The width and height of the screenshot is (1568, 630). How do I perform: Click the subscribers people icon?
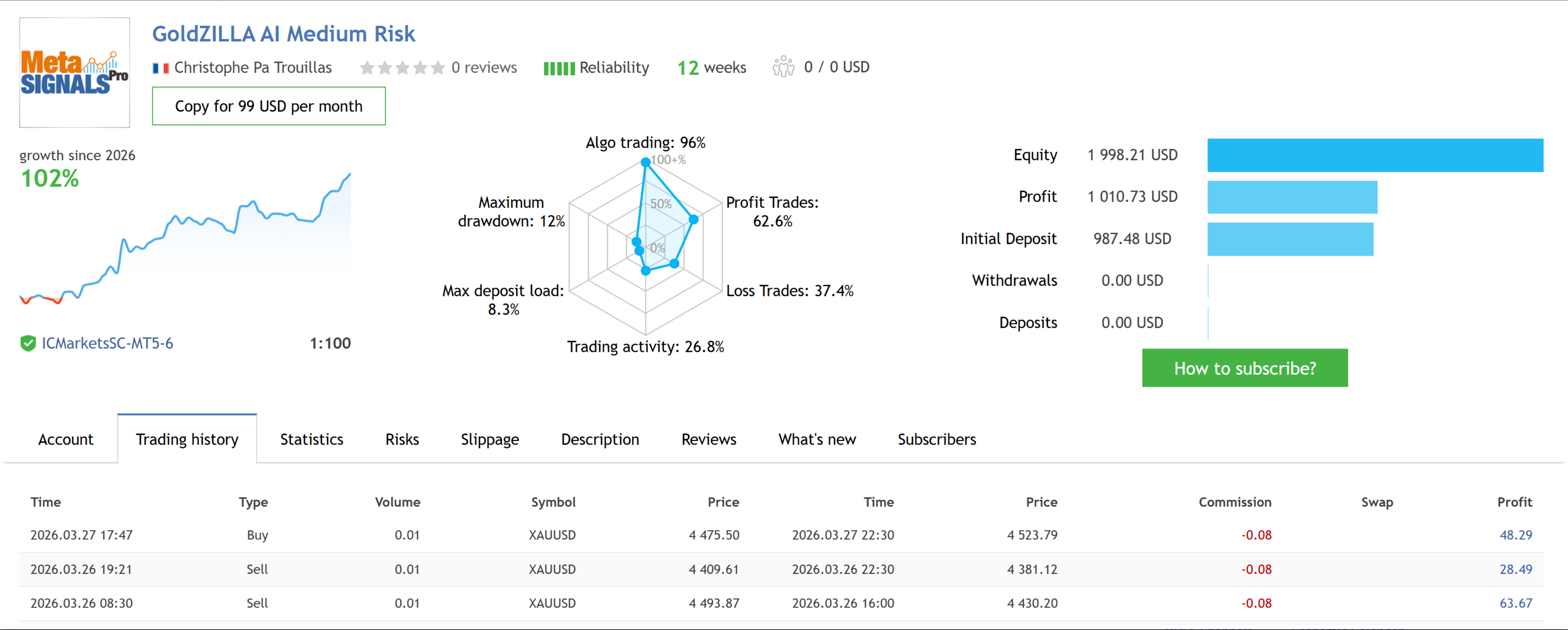pyautogui.click(x=783, y=67)
